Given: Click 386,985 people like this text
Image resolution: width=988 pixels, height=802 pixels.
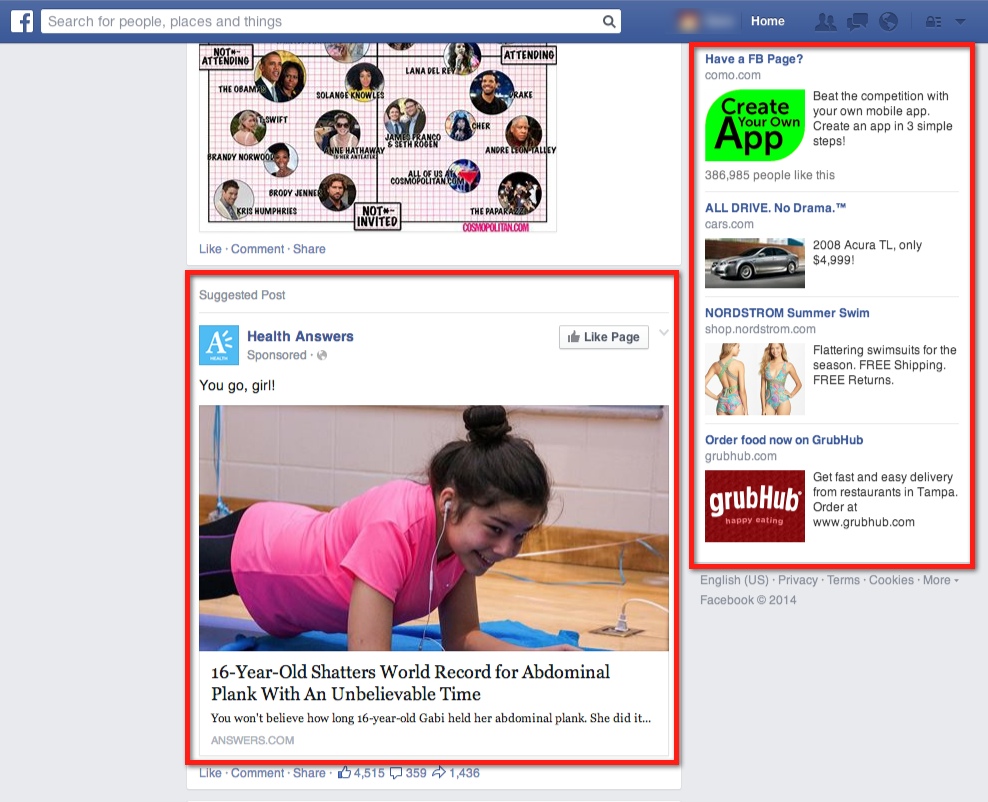Looking at the screenshot, I should [x=769, y=175].
